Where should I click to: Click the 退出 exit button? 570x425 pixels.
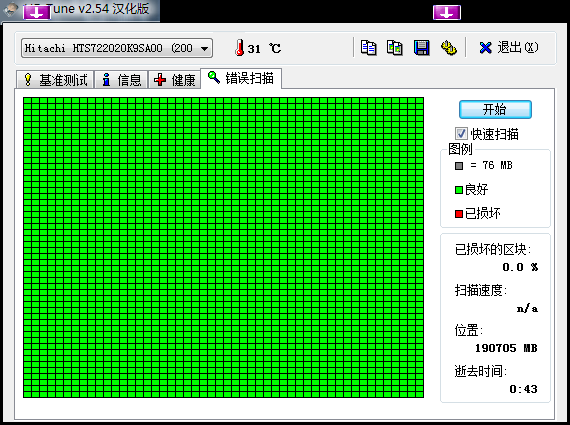coord(509,48)
